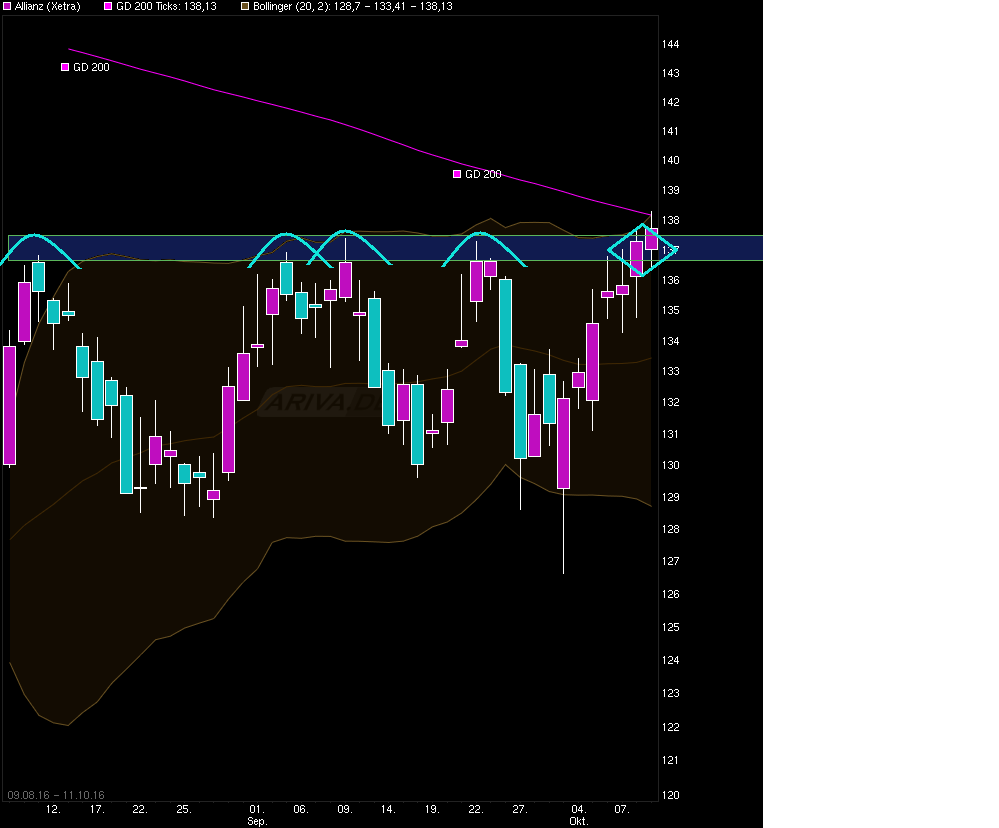Click the 22. date label before 25.
999x828 pixels.
[x=140, y=810]
